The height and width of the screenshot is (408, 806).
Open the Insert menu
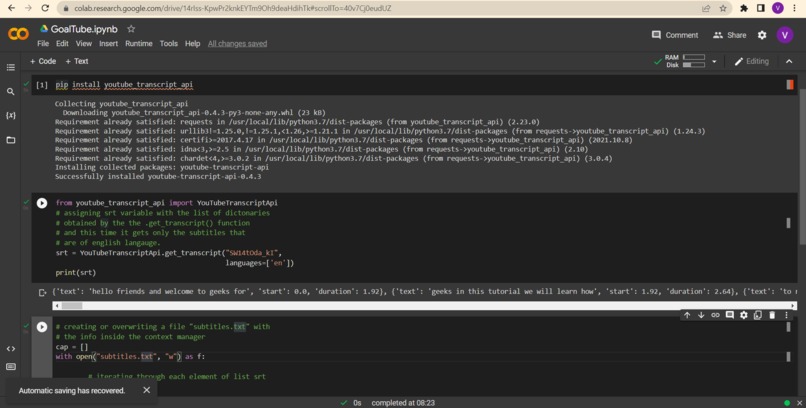(x=108, y=44)
